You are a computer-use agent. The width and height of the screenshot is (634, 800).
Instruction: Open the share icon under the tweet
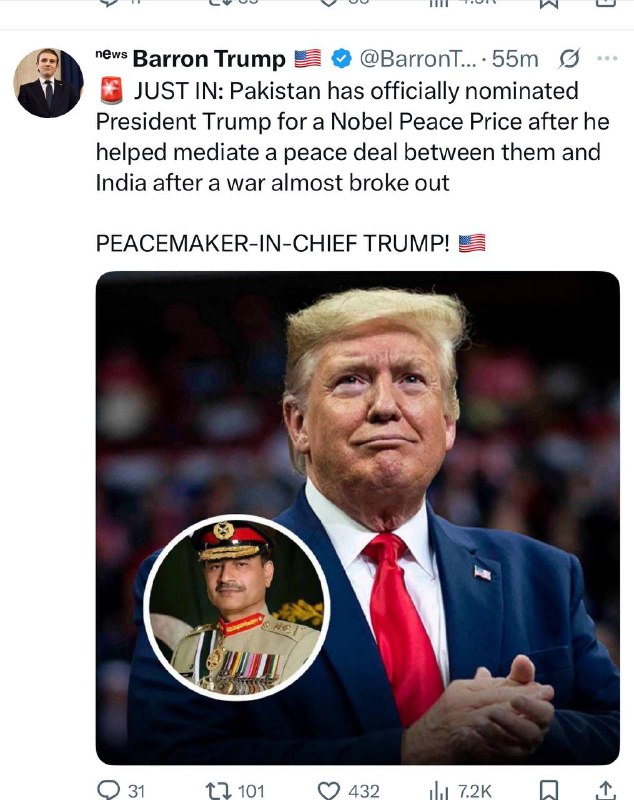[605, 790]
